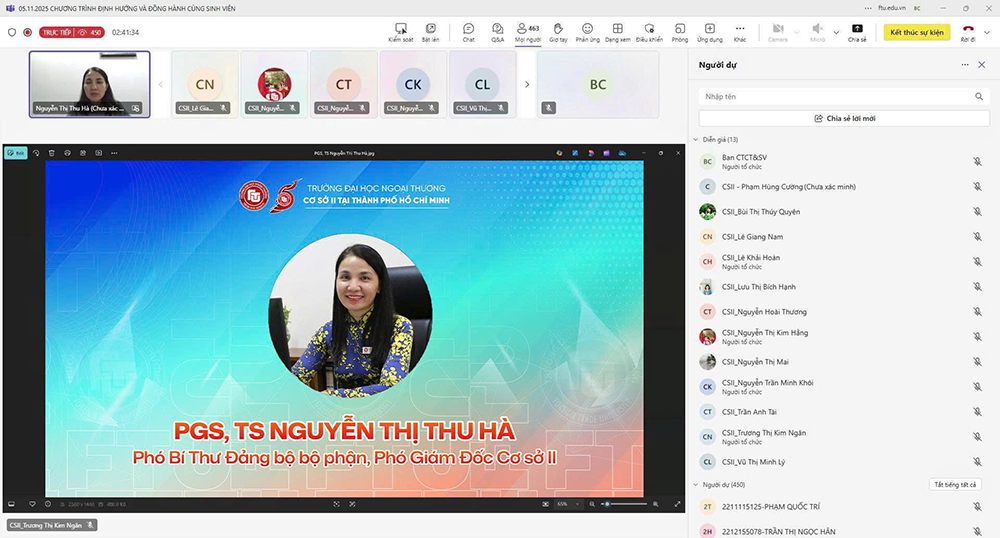Click Tắt tiếng tất cả button

(955, 485)
